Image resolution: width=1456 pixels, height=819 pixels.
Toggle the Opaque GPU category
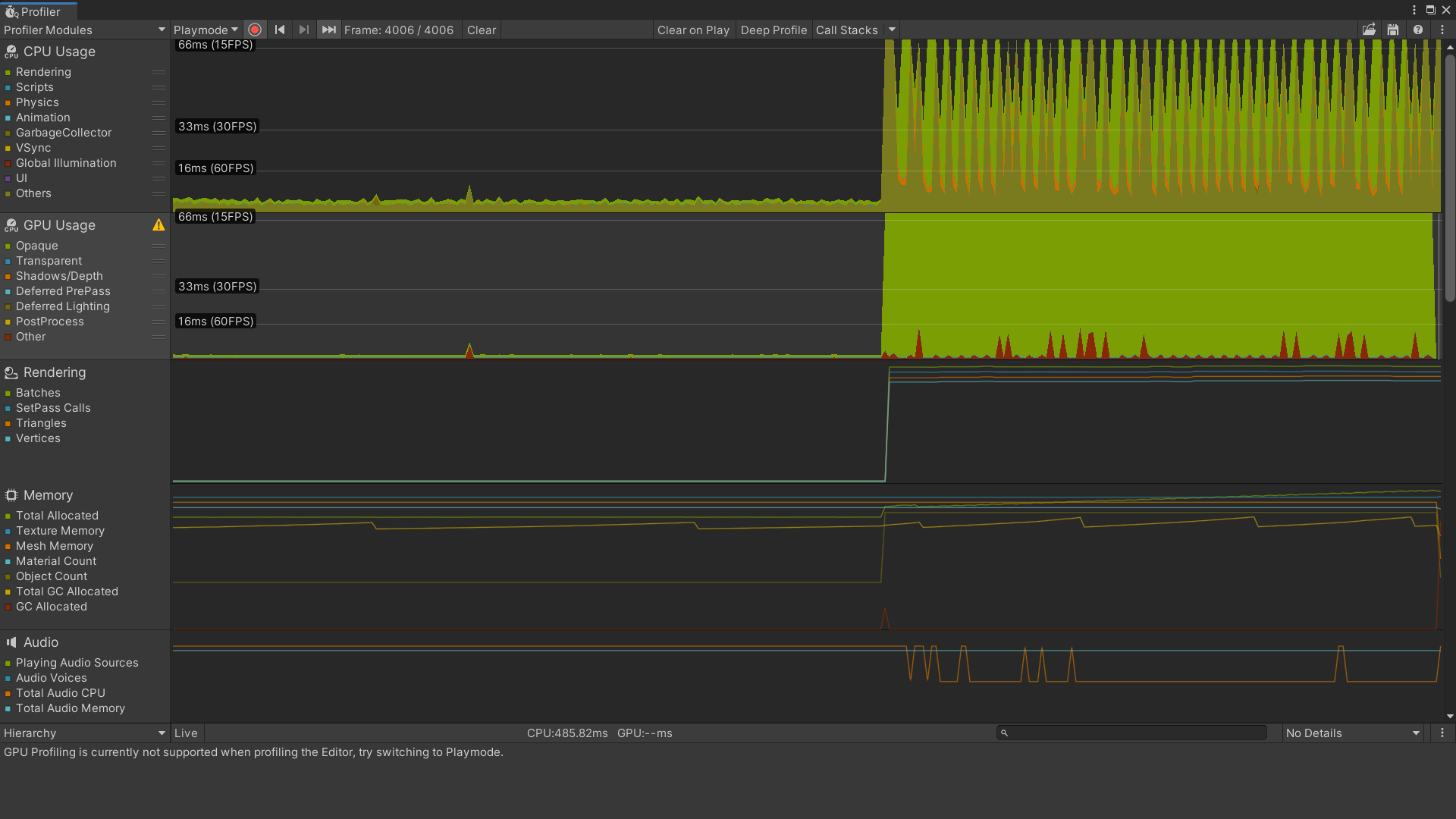click(x=36, y=246)
